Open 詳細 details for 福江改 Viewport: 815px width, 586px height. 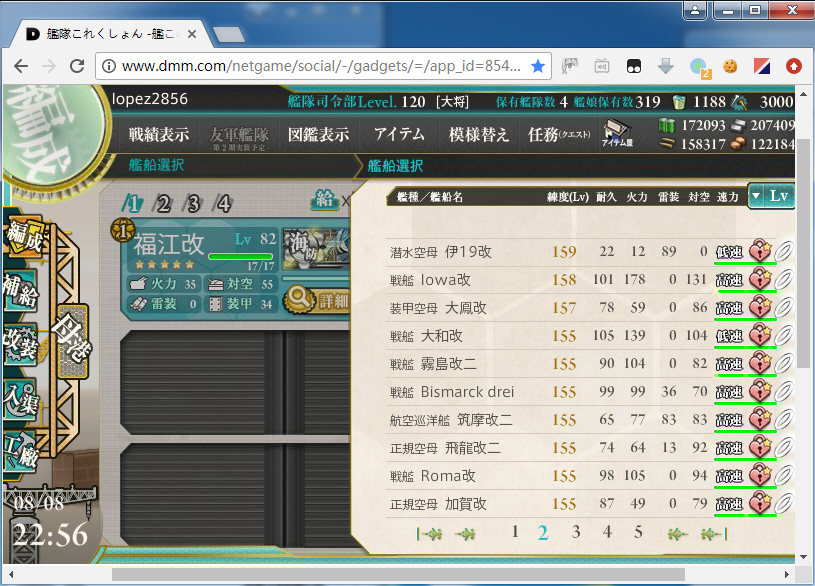[x=316, y=300]
